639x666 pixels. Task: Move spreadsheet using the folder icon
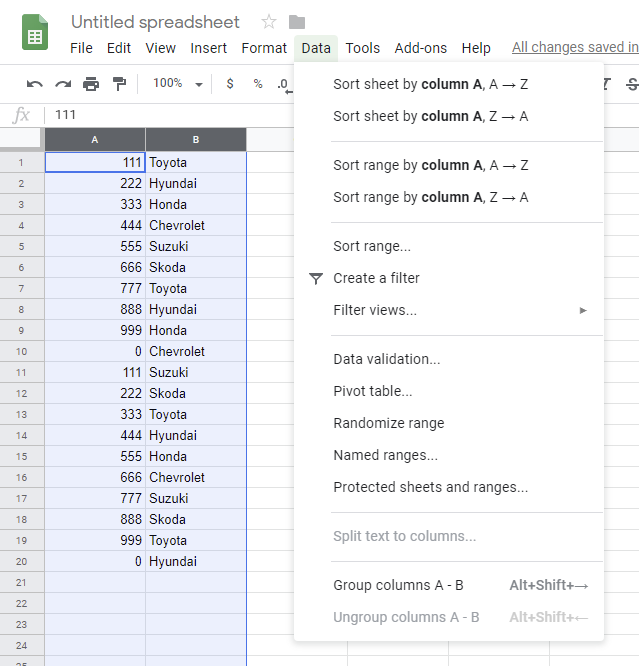click(297, 22)
